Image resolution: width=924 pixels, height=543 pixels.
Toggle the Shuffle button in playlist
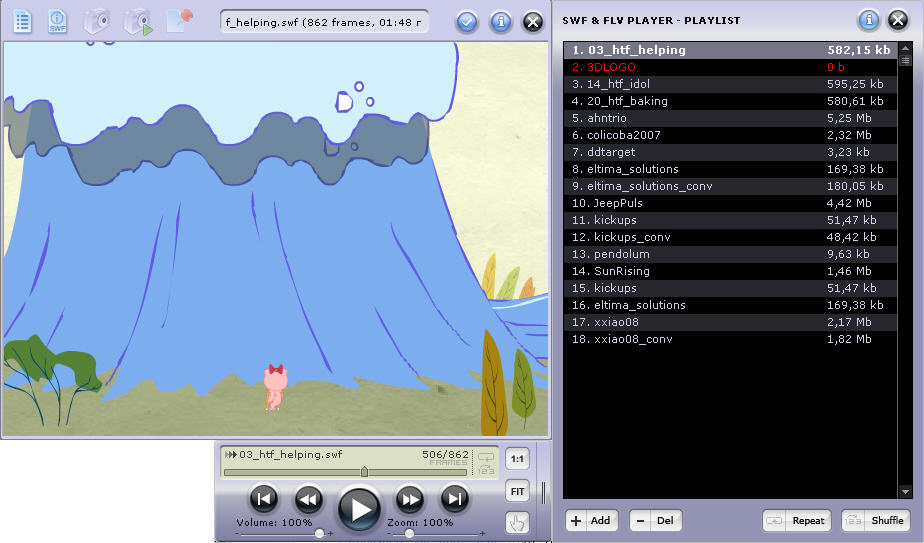coord(875,521)
